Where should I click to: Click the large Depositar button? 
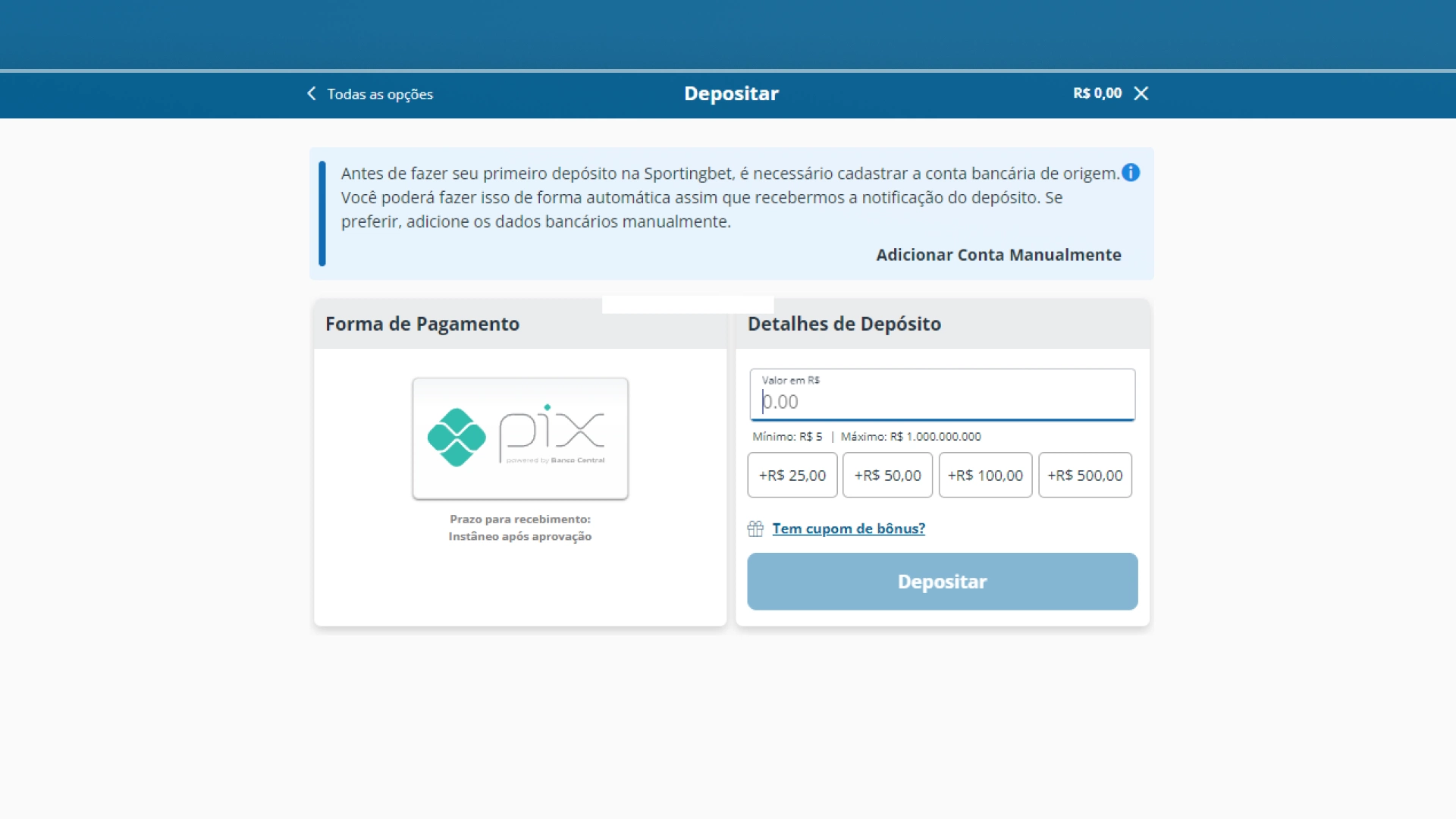[943, 582]
